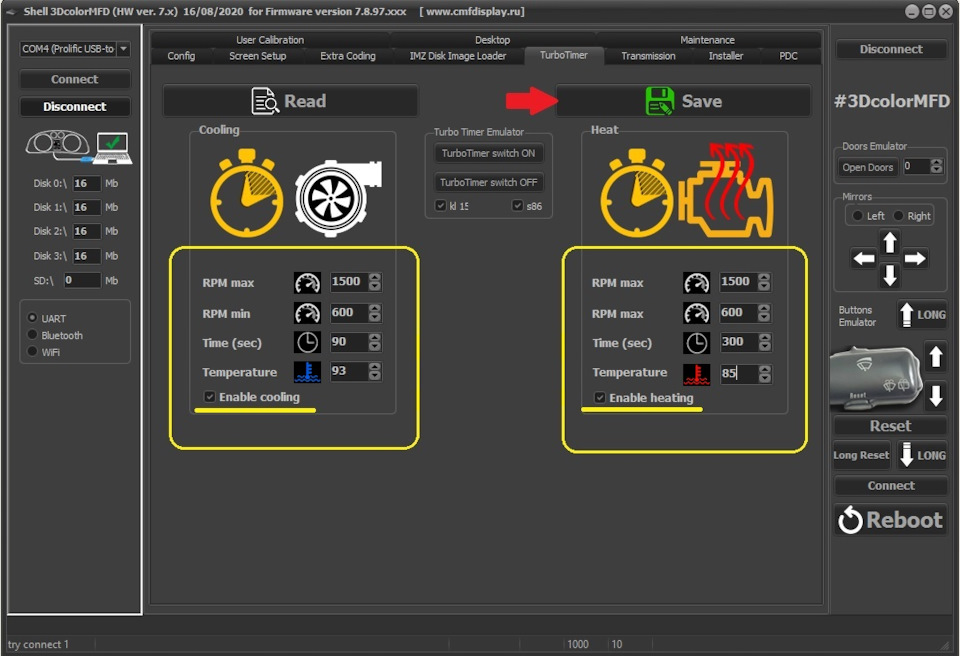The height and width of the screenshot is (656, 960).
Task: Open the COM4 port dropdown
Action: click(124, 48)
